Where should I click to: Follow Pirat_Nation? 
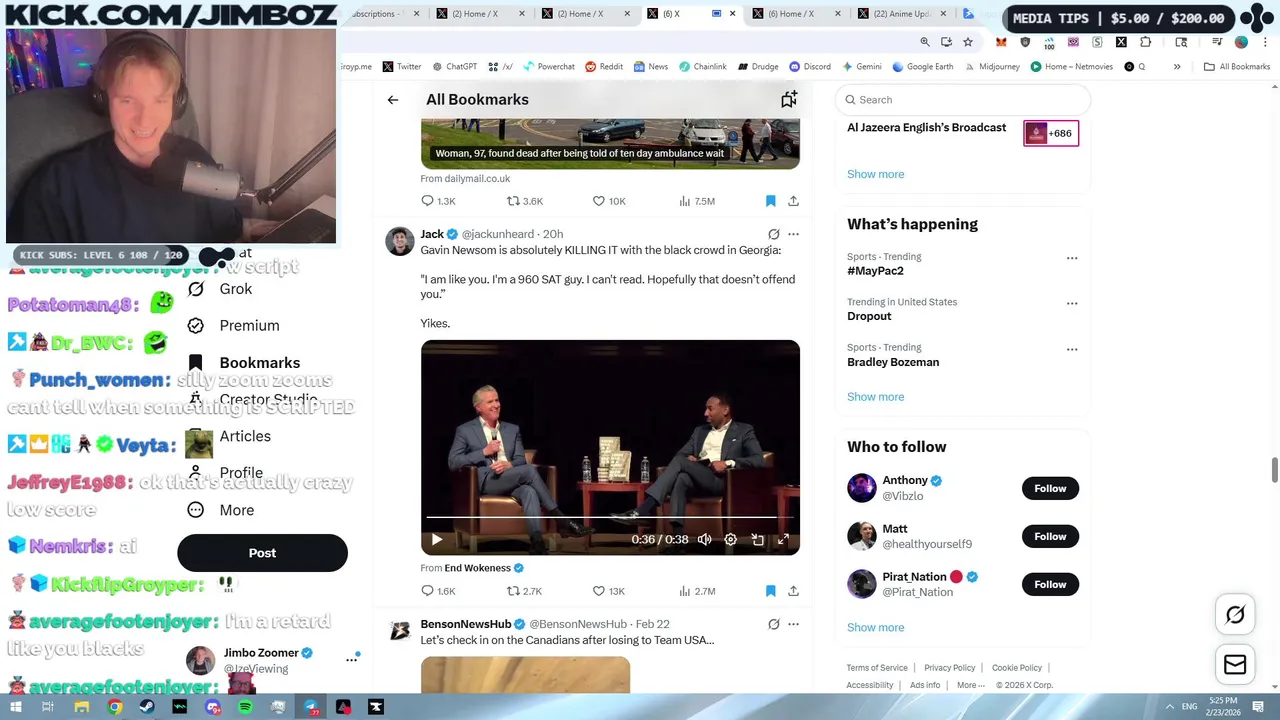(x=1050, y=584)
